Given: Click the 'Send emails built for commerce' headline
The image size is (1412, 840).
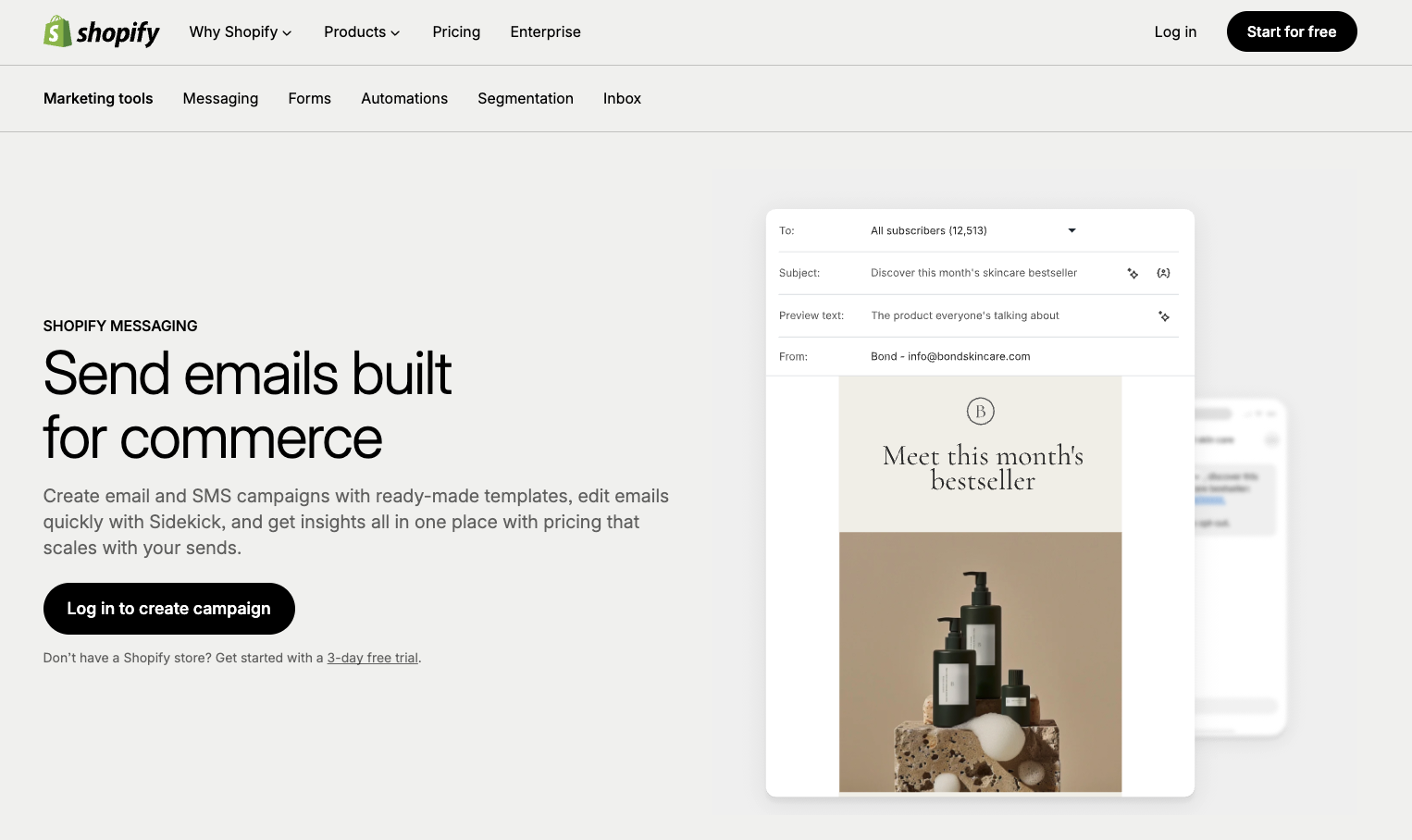Looking at the screenshot, I should (x=248, y=405).
